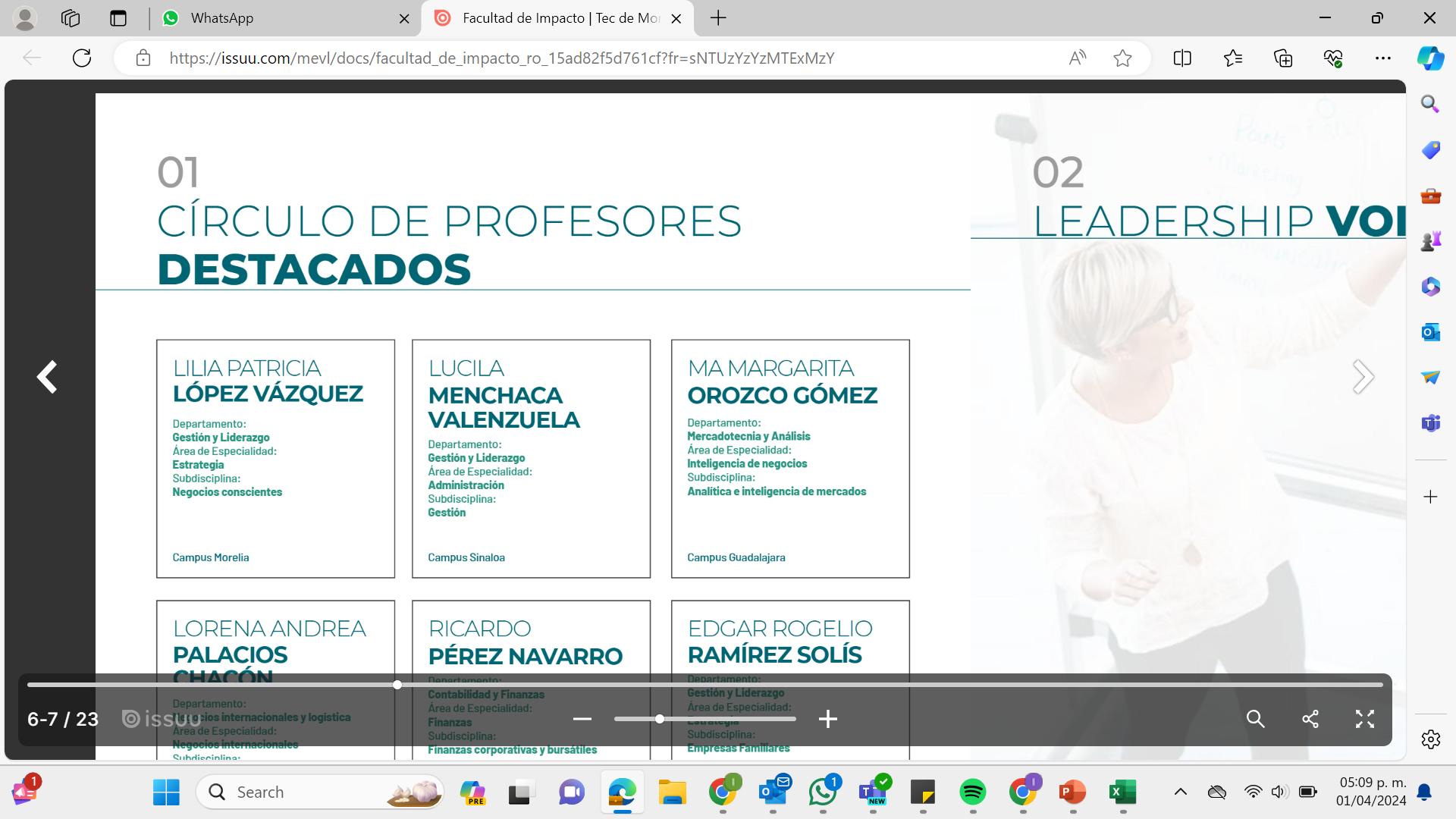
Task: Open the Favorites list
Action: [x=1233, y=58]
